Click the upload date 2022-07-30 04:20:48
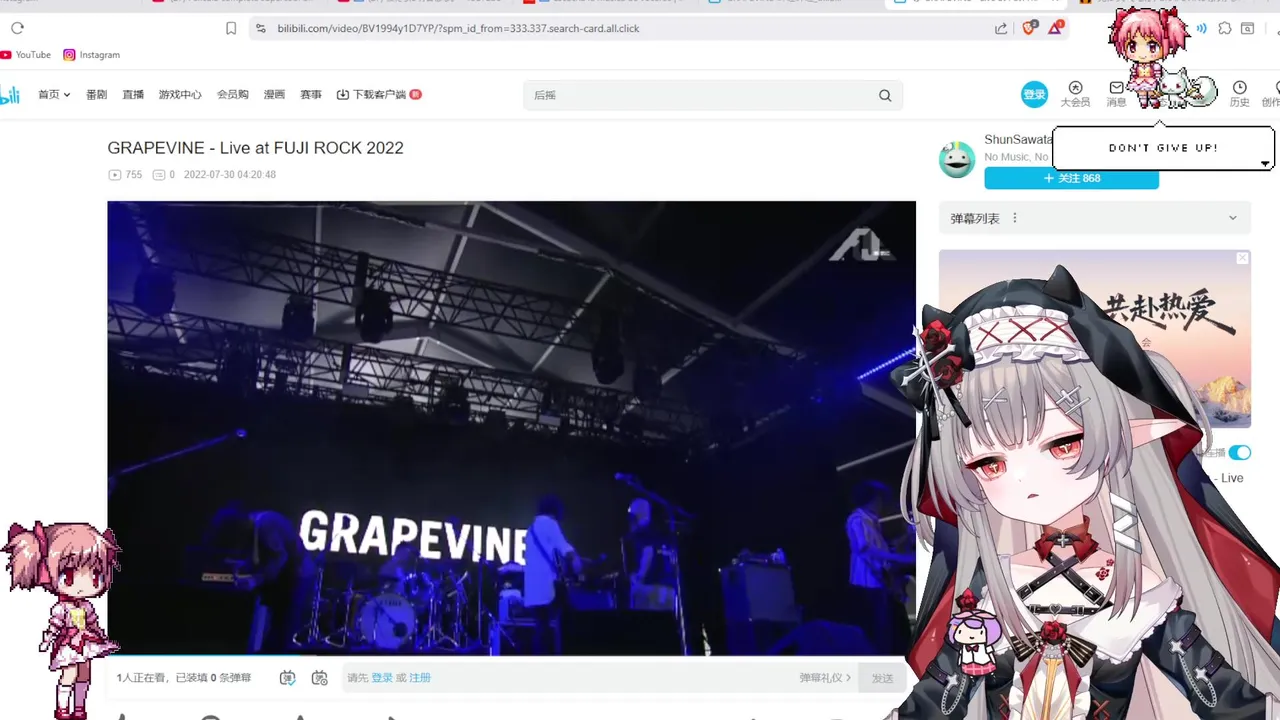Viewport: 1280px width, 720px height. [x=230, y=175]
